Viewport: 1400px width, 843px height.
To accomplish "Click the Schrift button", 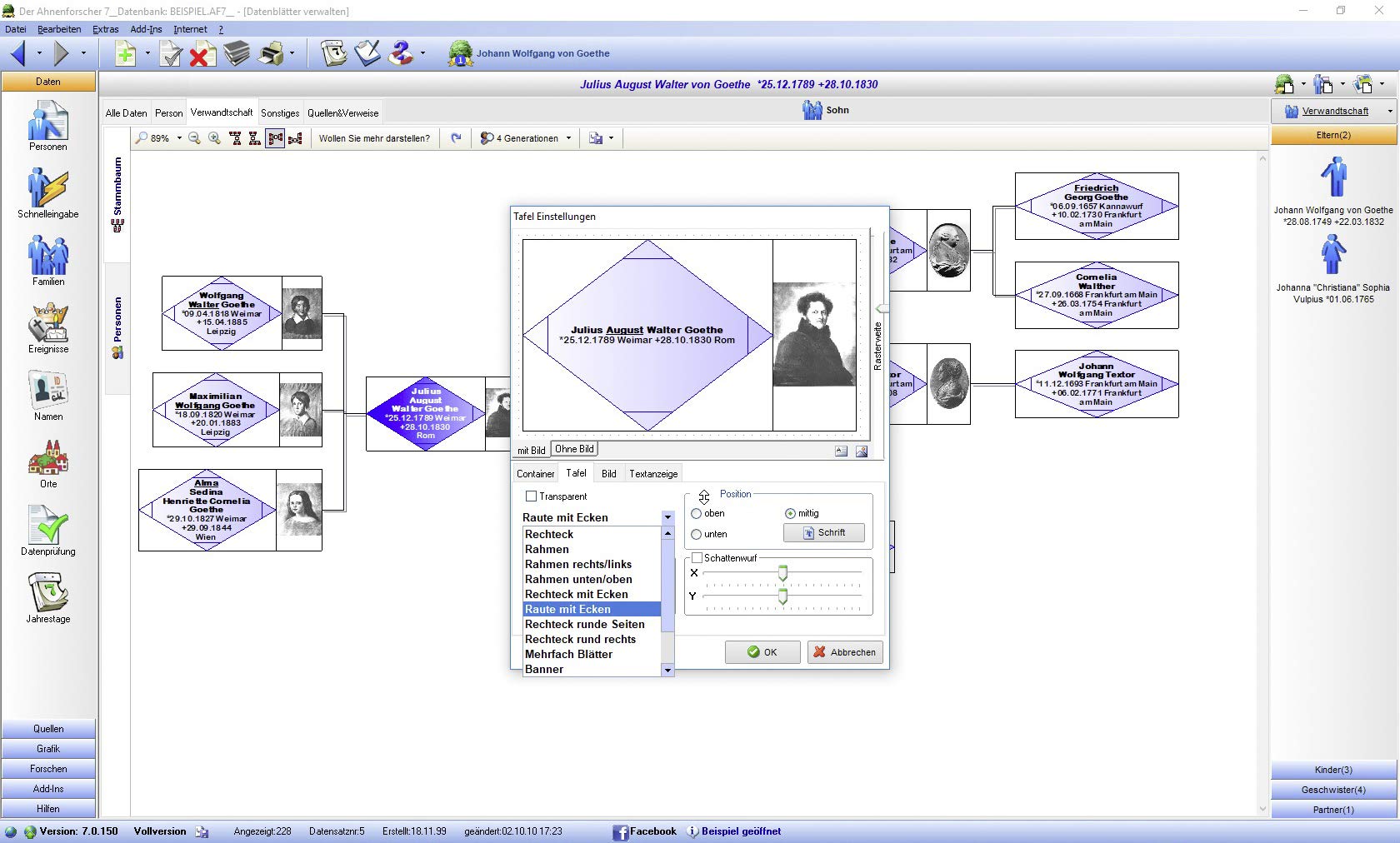I will (823, 533).
